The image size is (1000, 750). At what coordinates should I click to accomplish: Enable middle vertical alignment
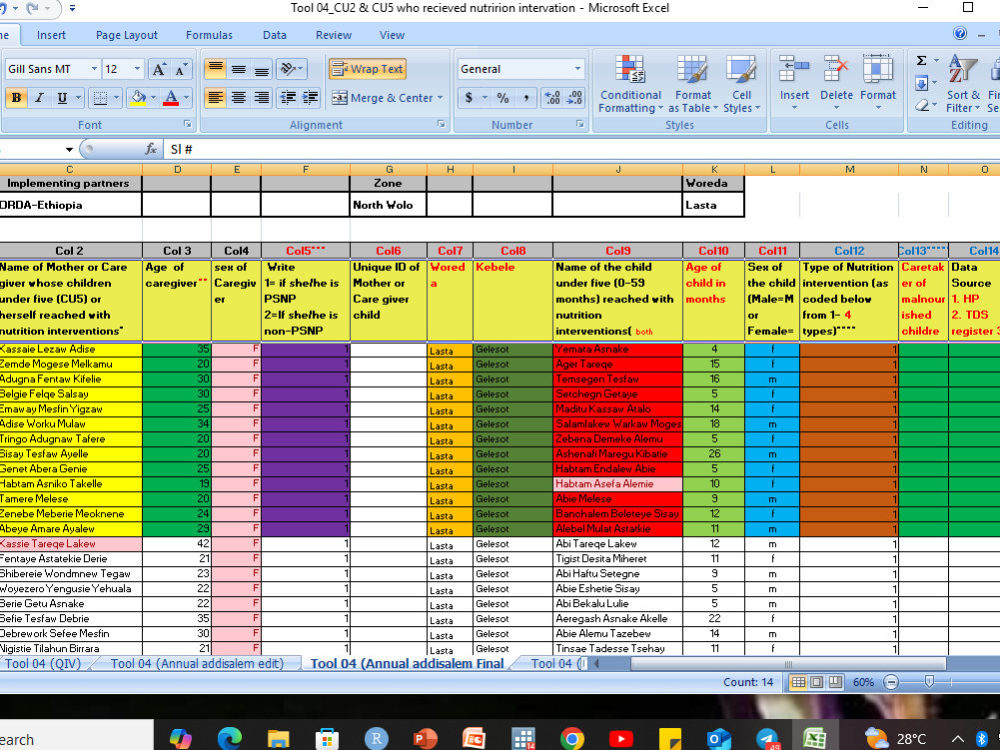[239, 69]
